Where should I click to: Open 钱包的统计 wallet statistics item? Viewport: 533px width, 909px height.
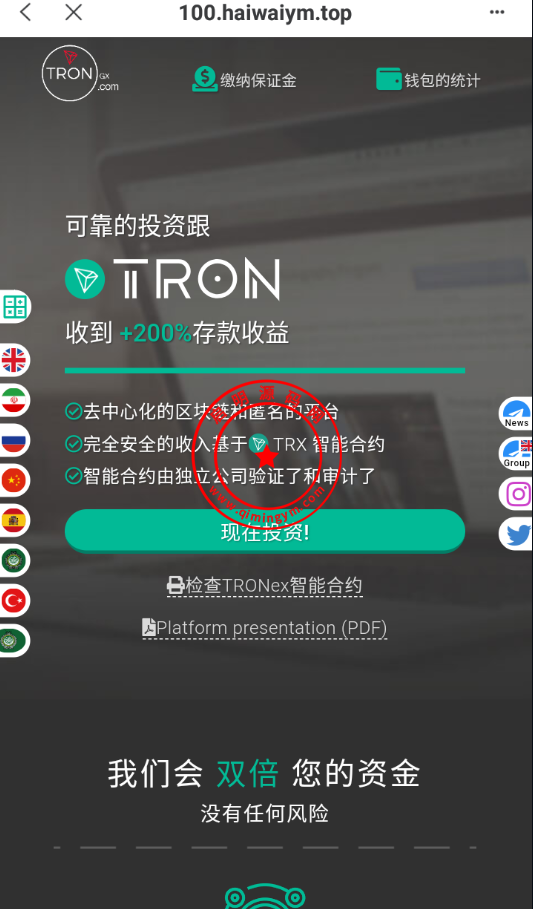428,79
